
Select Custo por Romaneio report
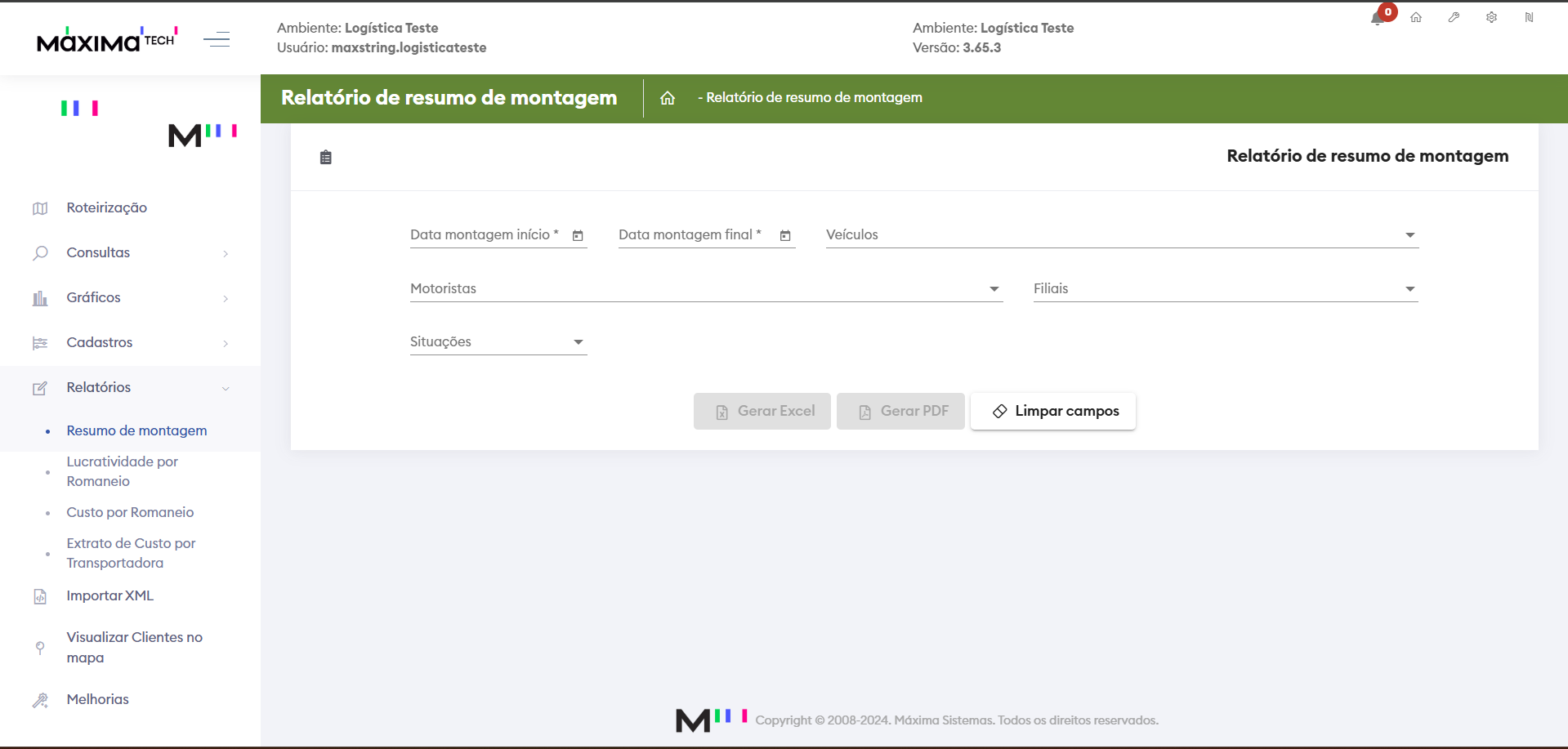(x=130, y=512)
